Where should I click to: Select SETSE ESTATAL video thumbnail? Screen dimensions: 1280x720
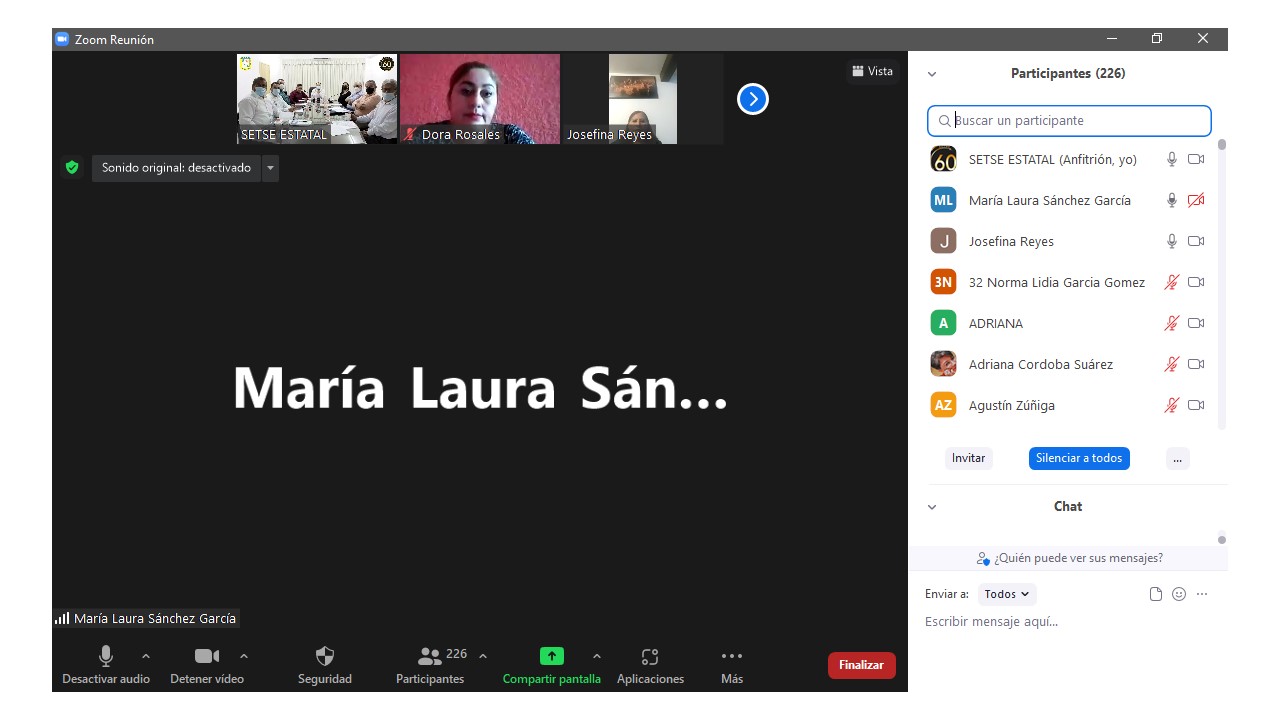(x=317, y=99)
